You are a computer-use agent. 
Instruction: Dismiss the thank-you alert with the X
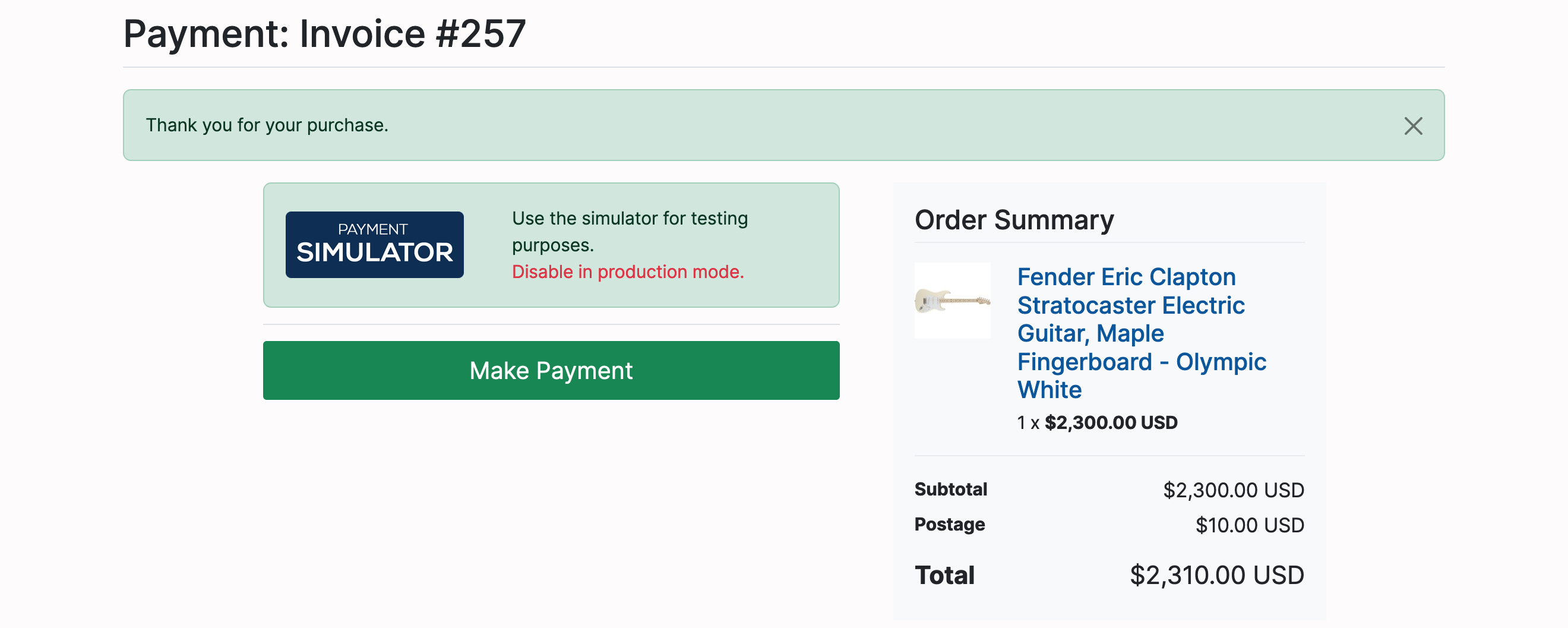click(1413, 126)
